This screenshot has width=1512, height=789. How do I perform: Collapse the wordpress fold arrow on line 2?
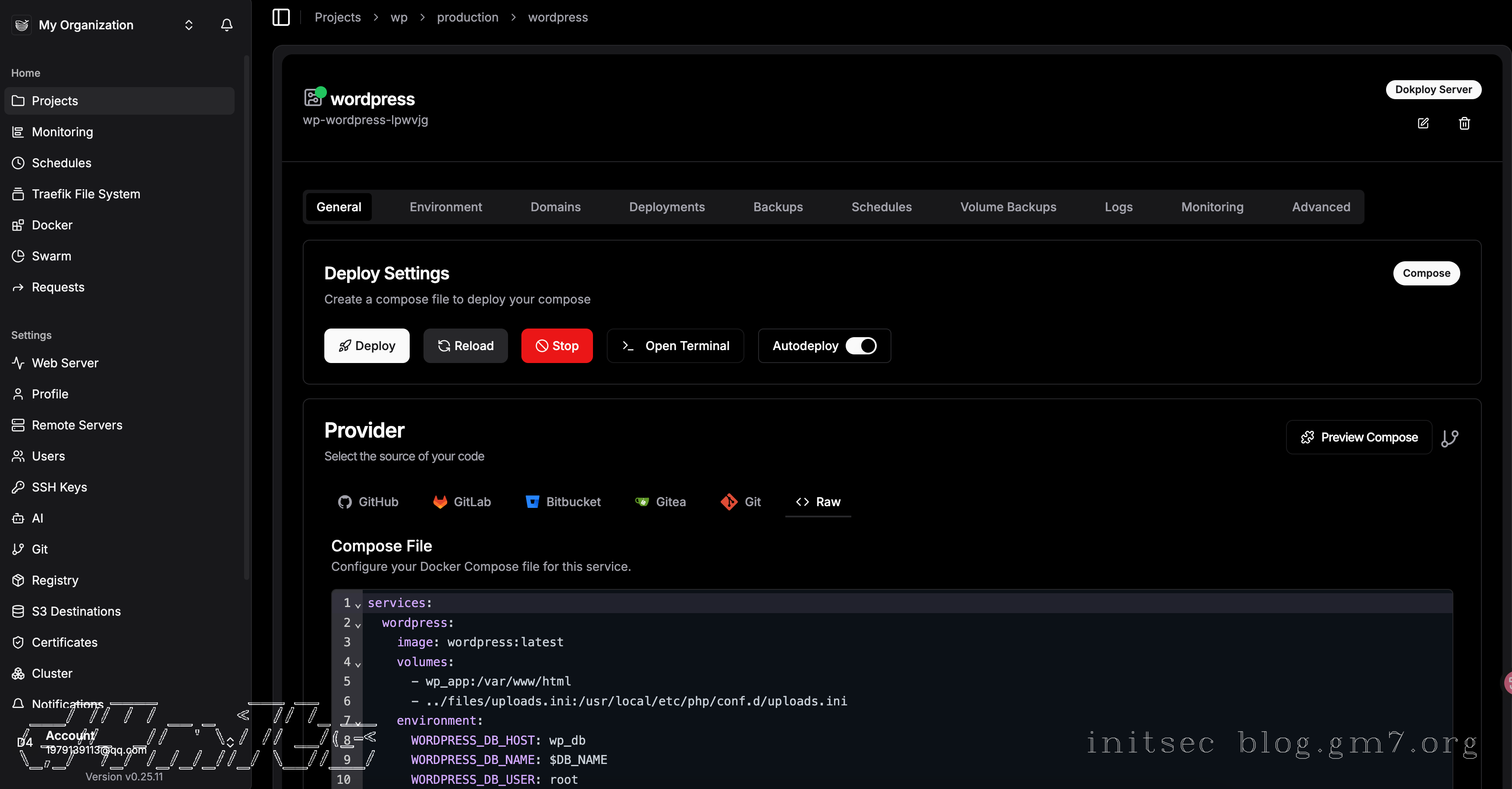pos(358,625)
